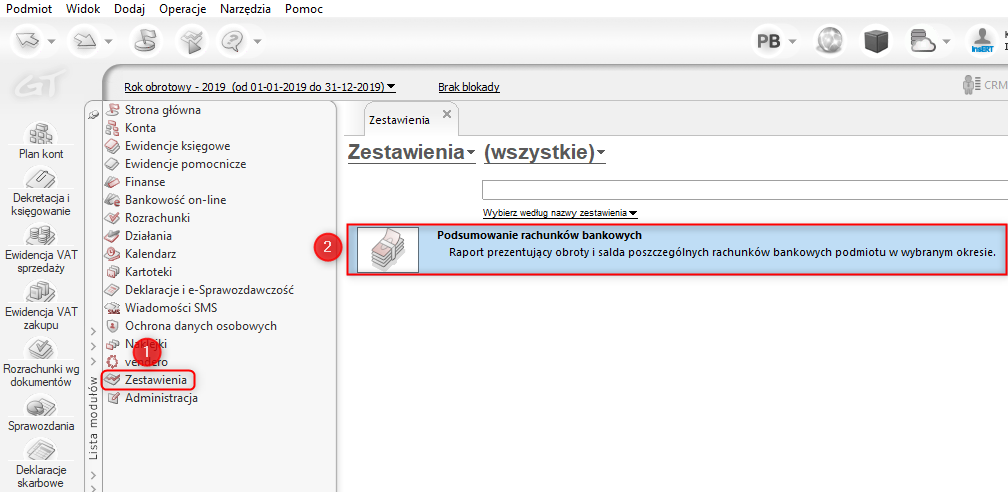1008x492 pixels.
Task: Select Kalendarz in module list
Action: click(150, 254)
